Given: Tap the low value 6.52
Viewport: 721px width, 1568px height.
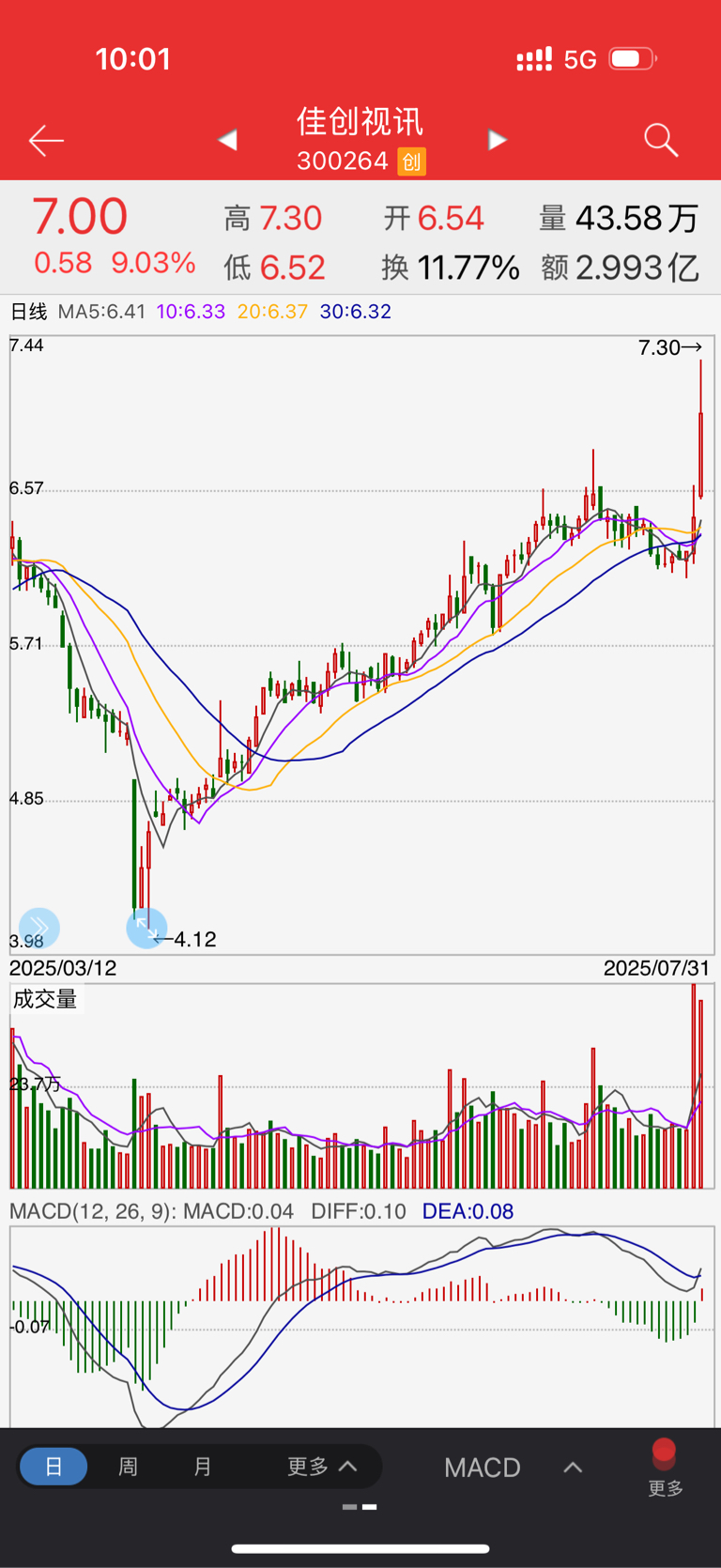Looking at the screenshot, I should click(293, 269).
